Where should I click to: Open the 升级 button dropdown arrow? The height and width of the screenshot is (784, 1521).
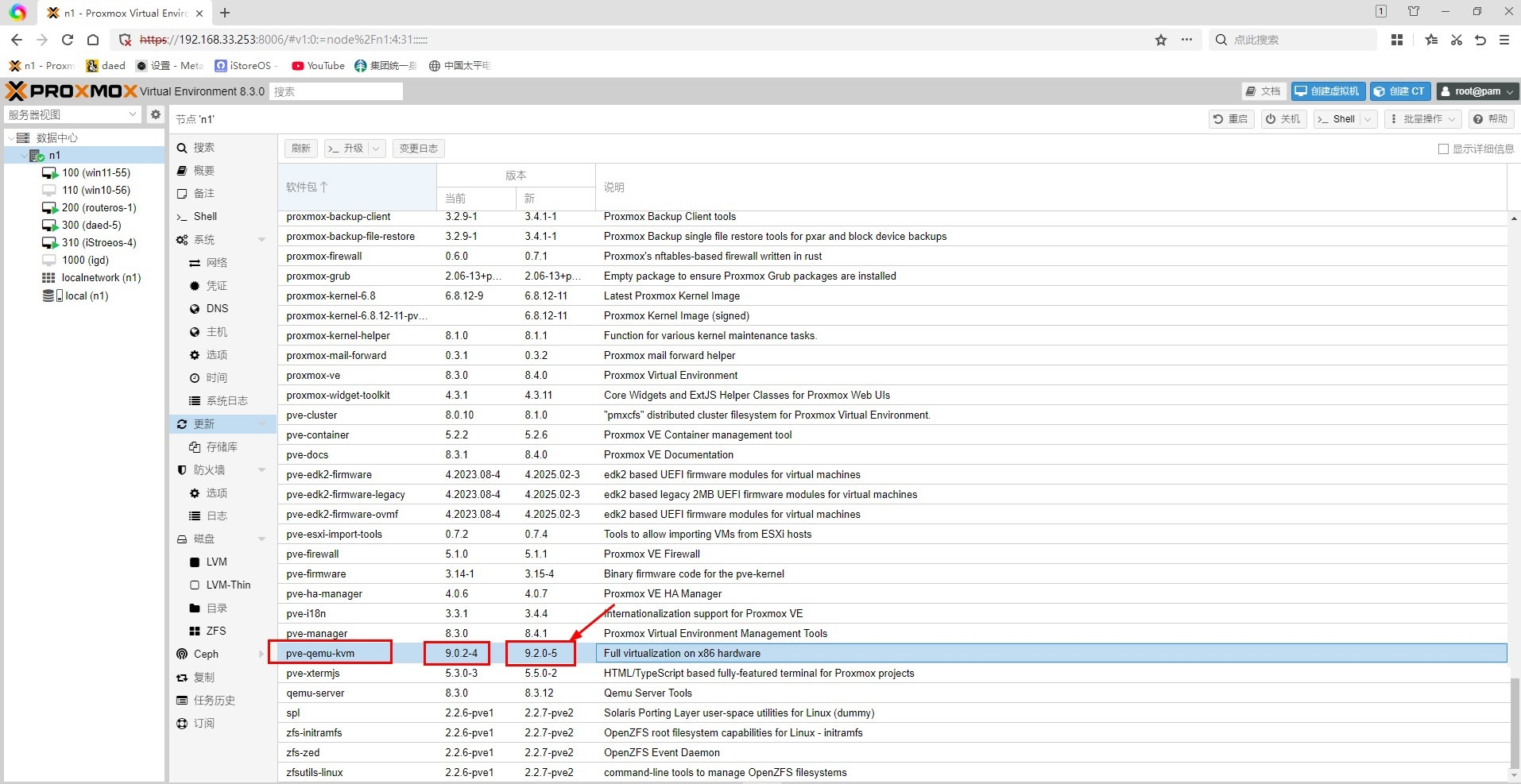coord(376,149)
